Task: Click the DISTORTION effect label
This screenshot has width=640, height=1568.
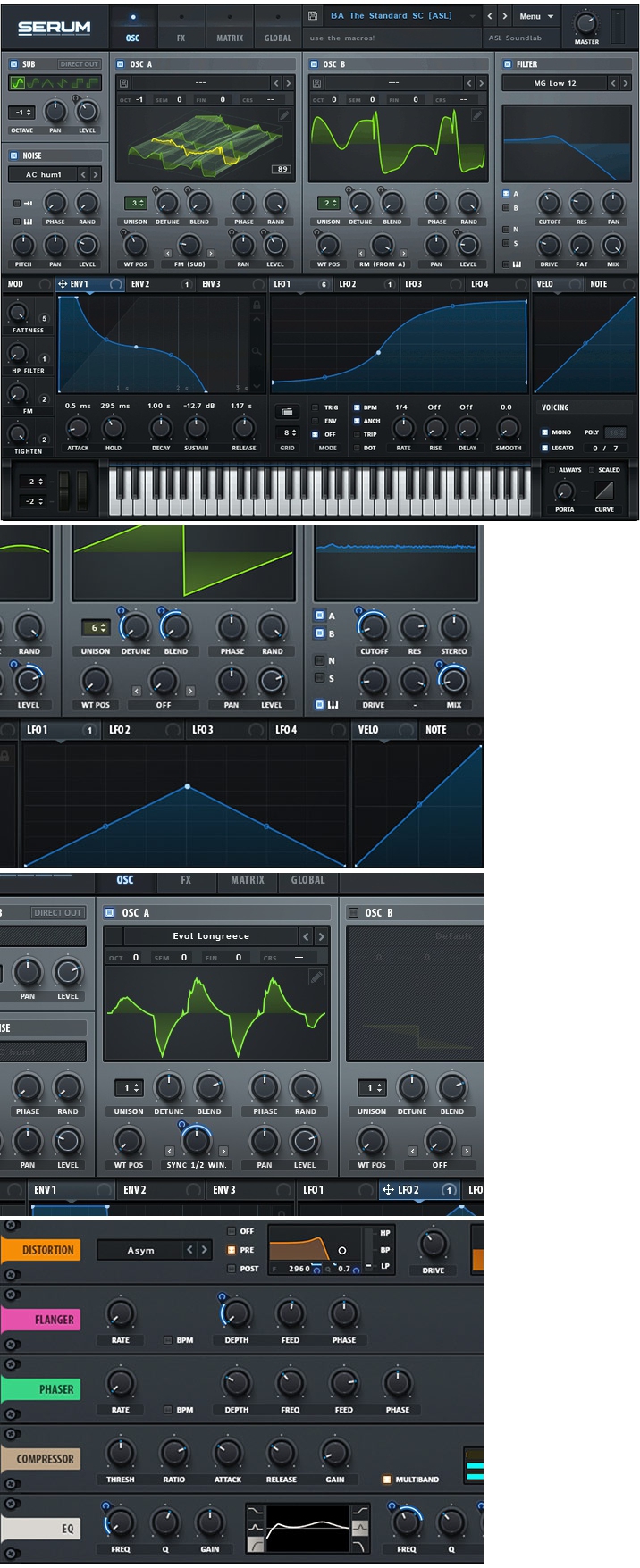Action: coord(42,1250)
